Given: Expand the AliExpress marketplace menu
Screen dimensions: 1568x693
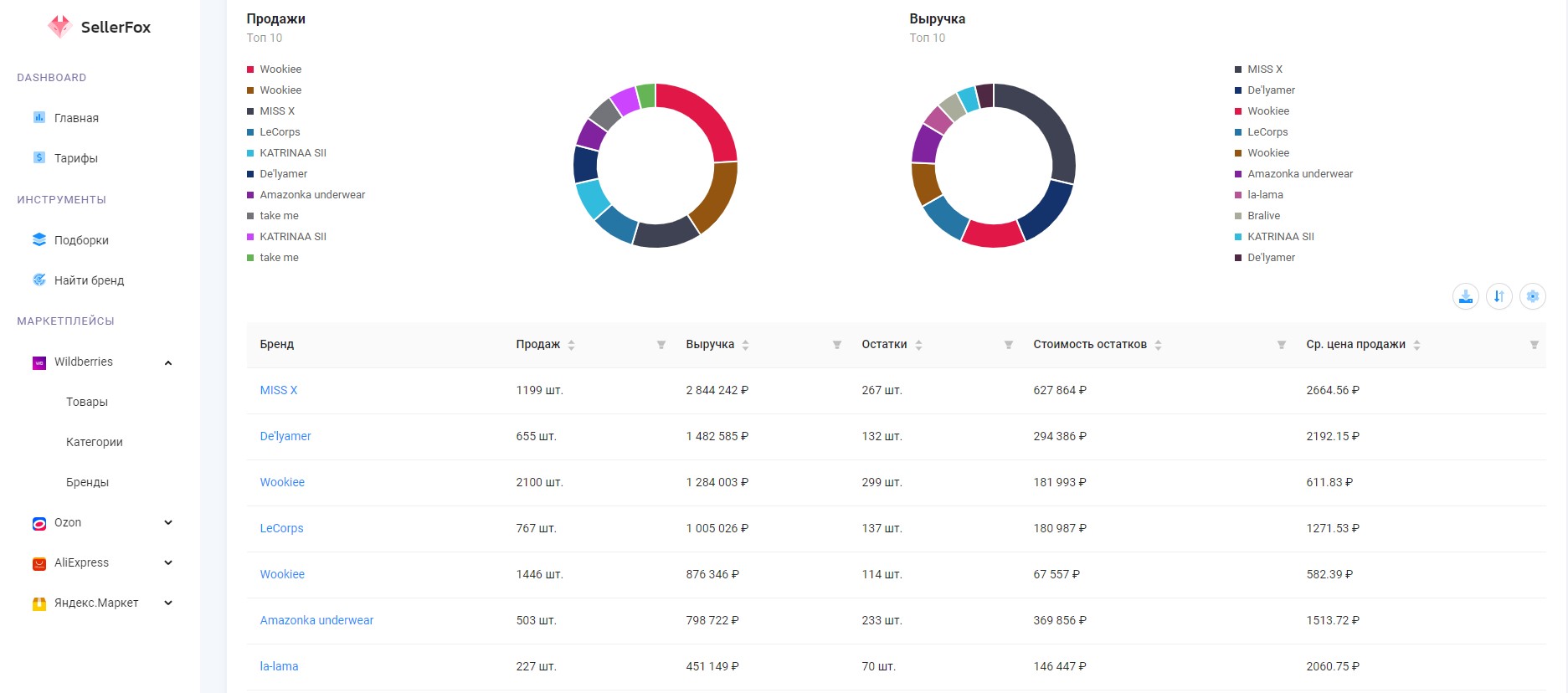Looking at the screenshot, I should click(168, 562).
